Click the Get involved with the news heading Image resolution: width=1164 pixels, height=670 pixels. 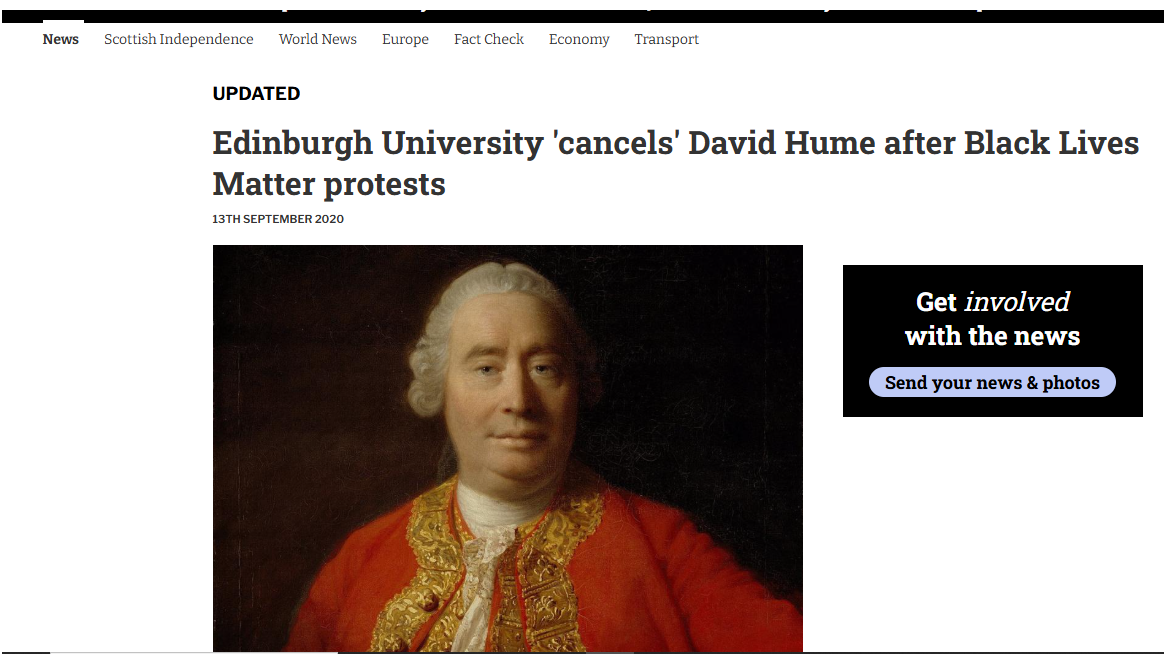click(x=993, y=318)
